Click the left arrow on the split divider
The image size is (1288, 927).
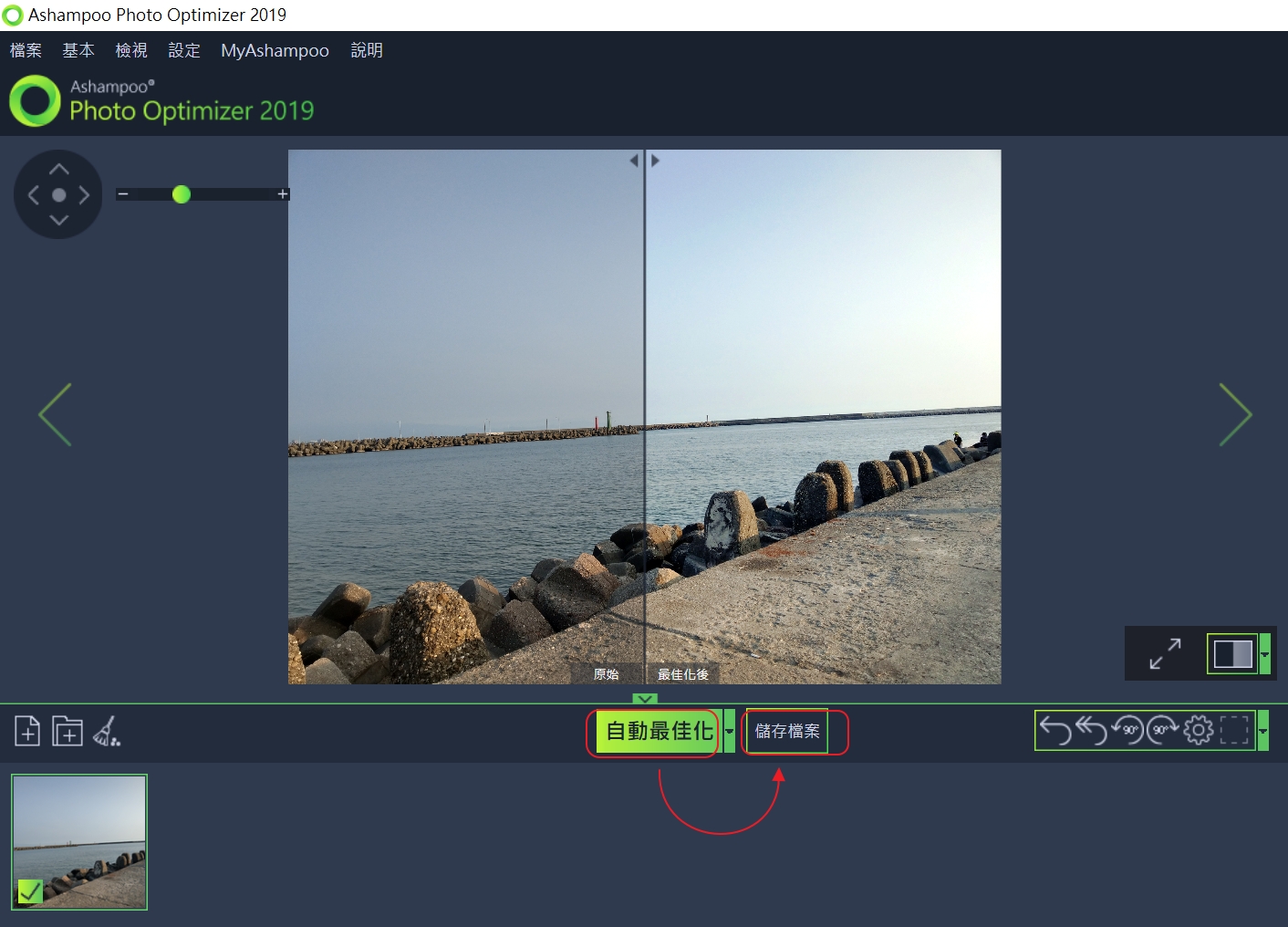[x=634, y=161]
